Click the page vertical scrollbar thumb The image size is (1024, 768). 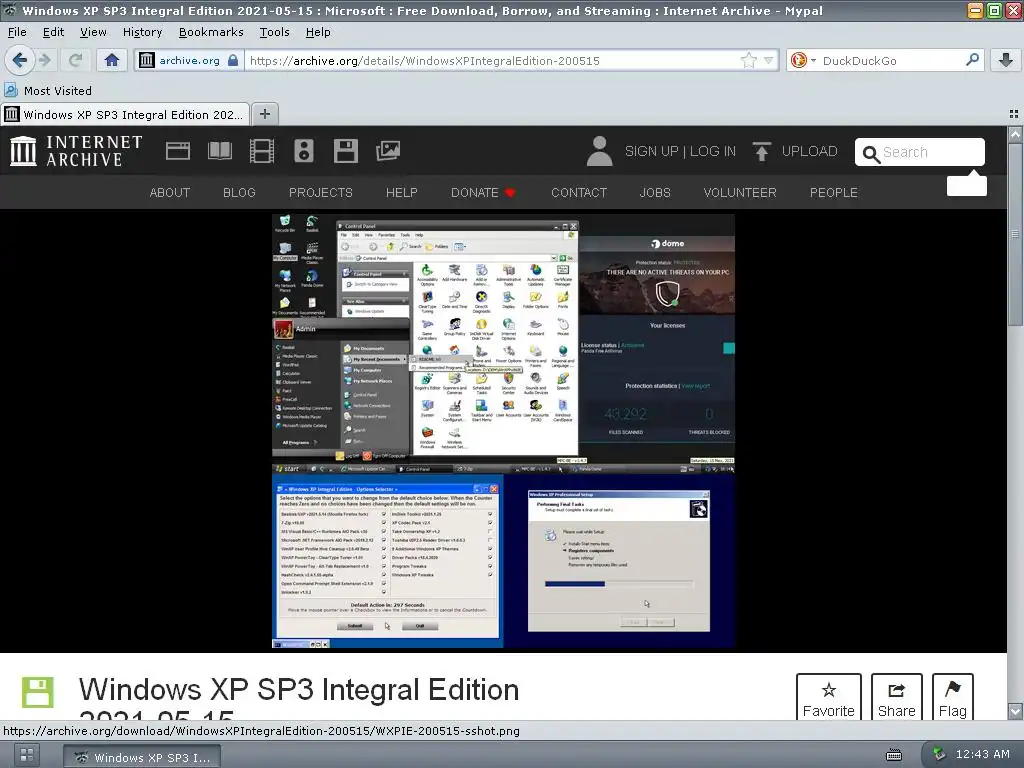[x=1015, y=234]
